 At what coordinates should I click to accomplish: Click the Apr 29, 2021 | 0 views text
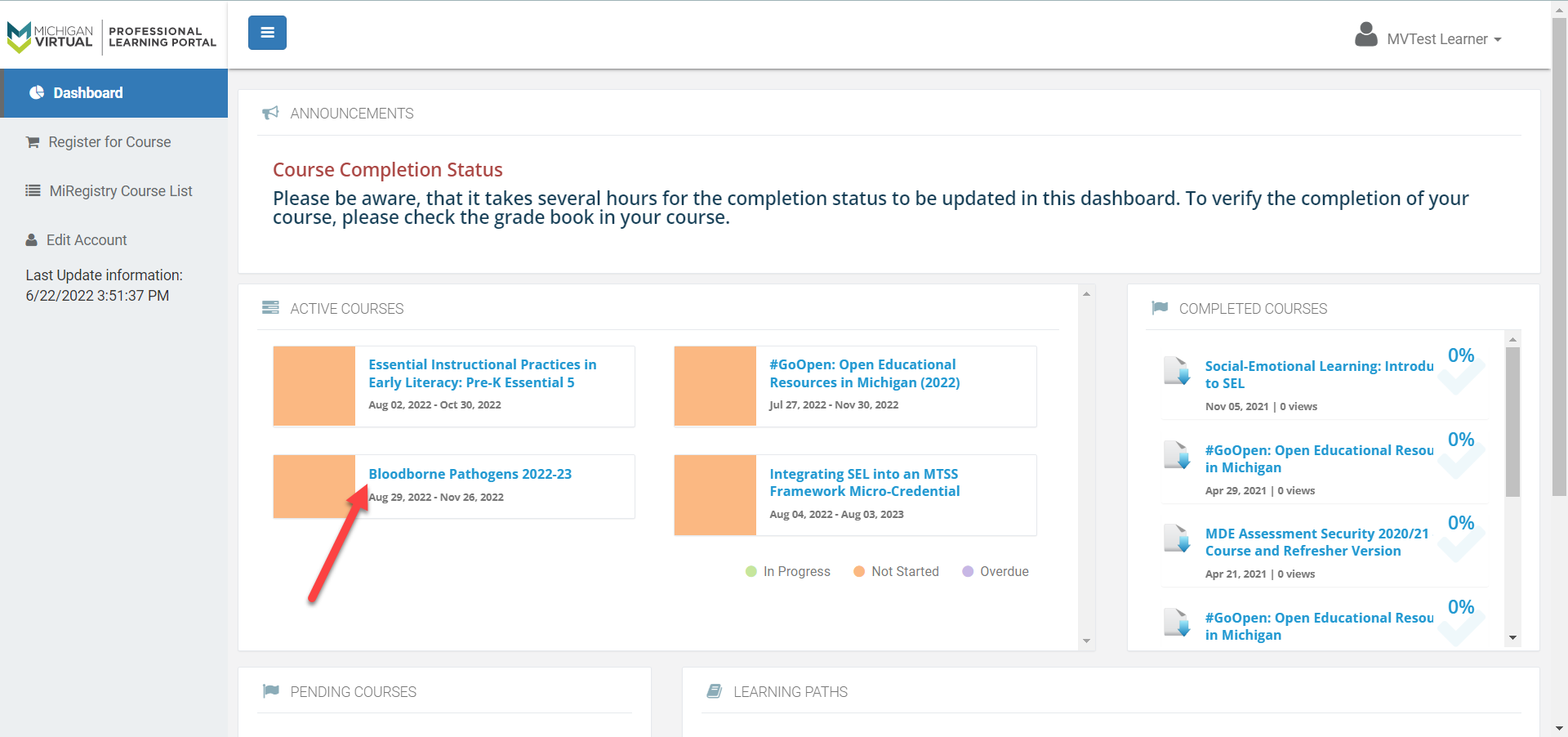point(1260,490)
